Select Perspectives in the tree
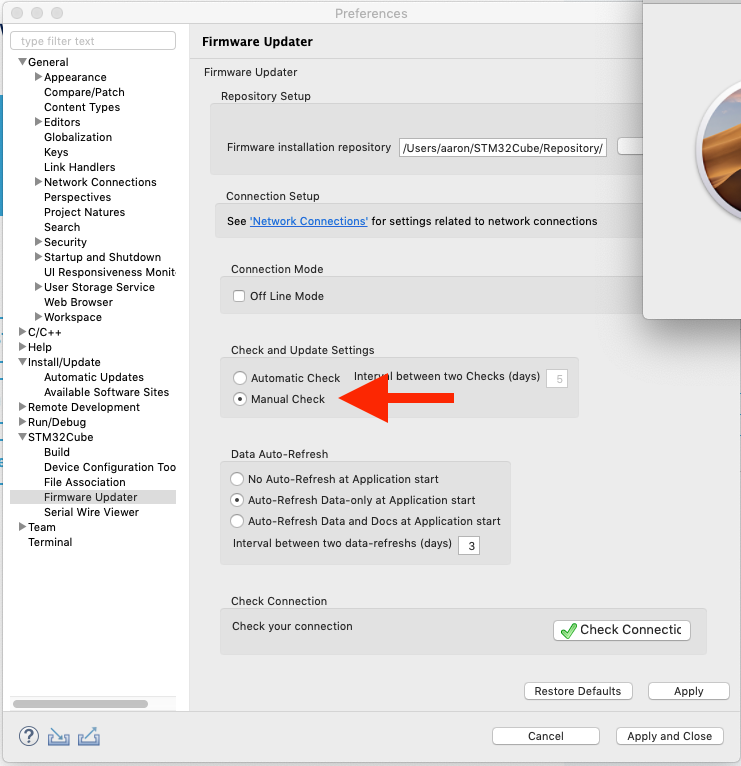741x766 pixels. (x=78, y=197)
